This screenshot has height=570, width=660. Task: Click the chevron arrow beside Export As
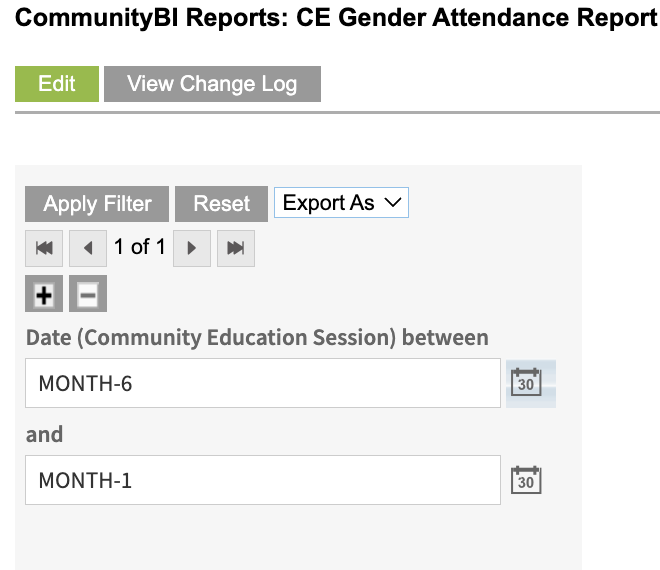coord(393,203)
